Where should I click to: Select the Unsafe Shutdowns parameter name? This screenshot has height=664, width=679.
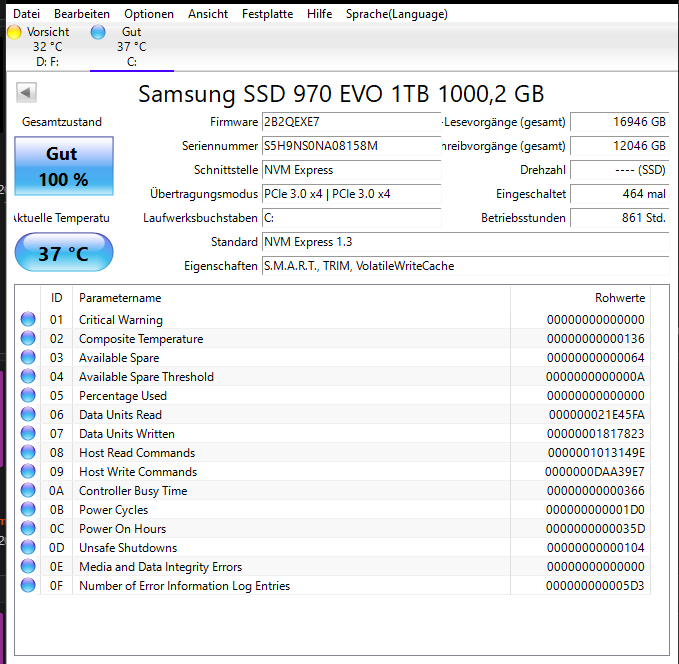coord(128,548)
